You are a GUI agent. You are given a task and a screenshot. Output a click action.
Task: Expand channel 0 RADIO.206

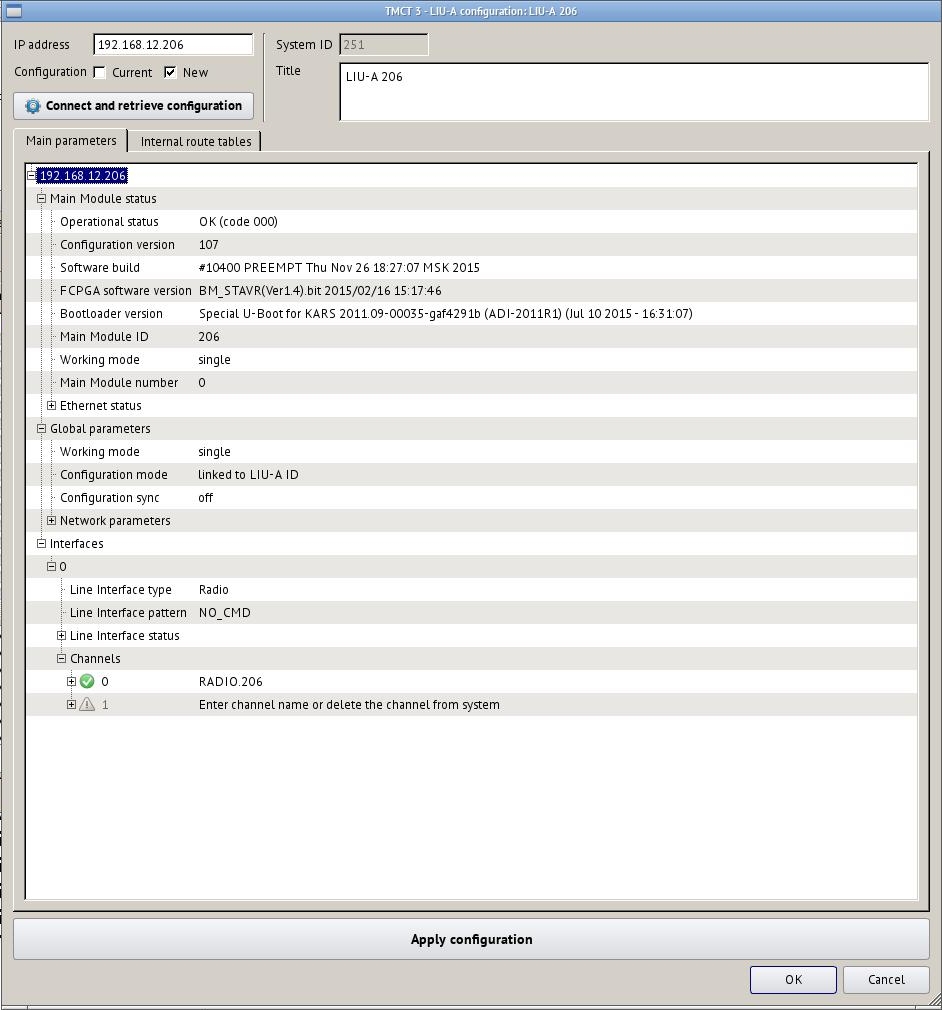(x=72, y=681)
